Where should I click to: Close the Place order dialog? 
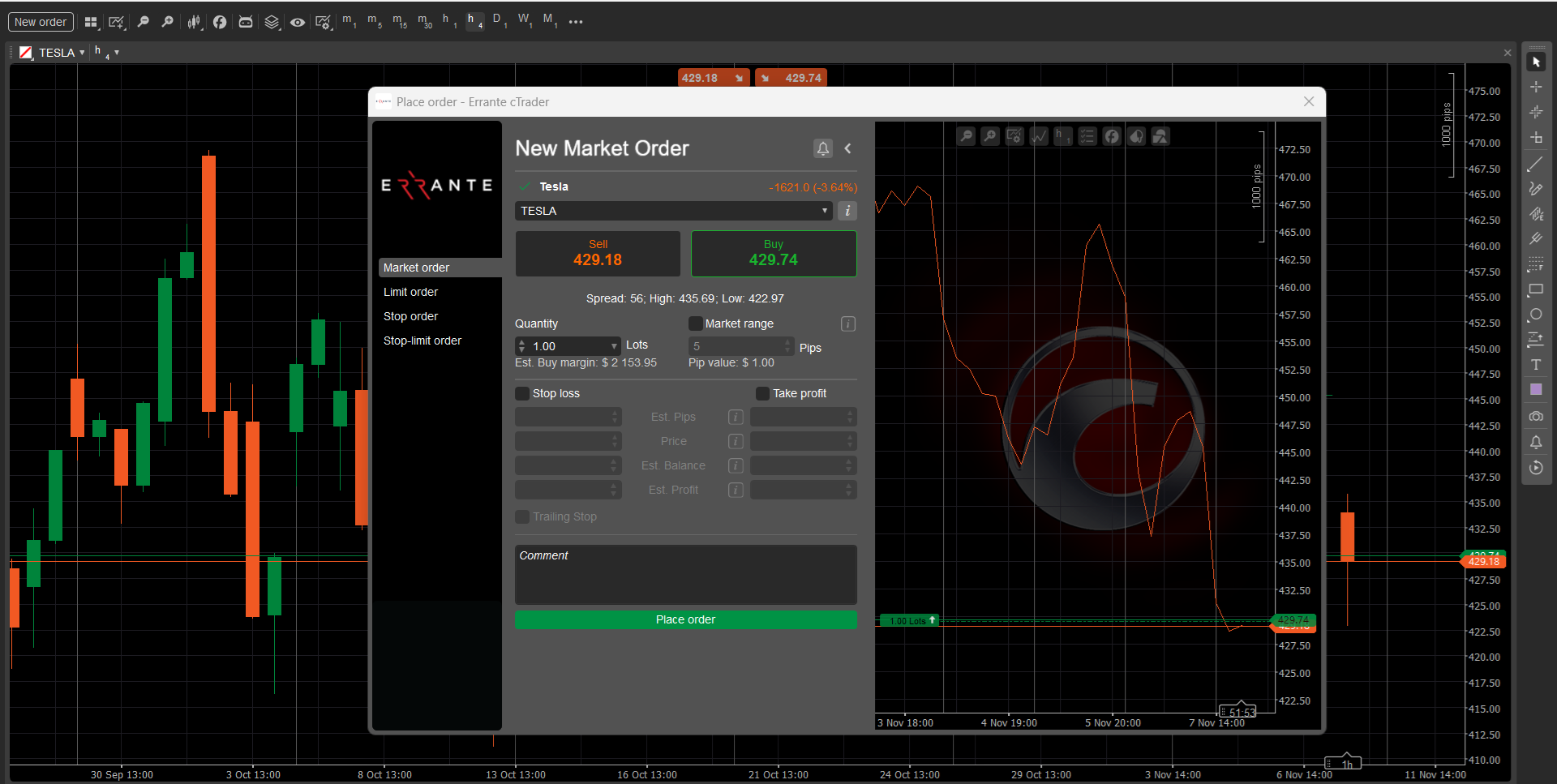click(x=1309, y=101)
